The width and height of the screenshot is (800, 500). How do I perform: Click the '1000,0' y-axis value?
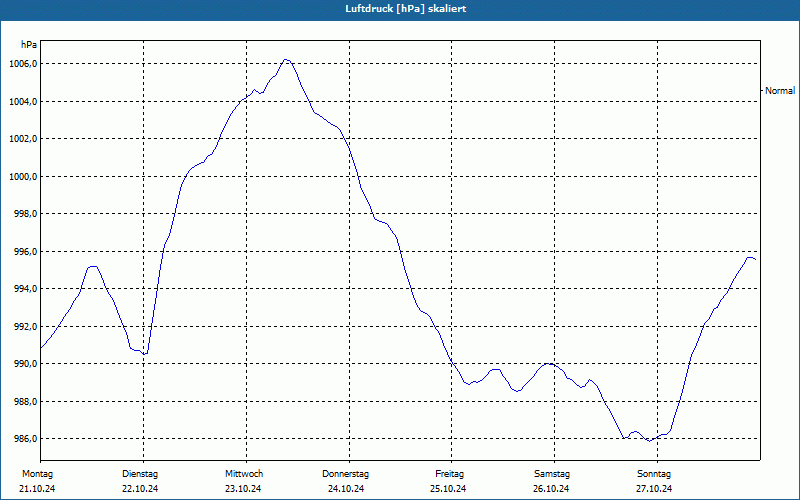click(23, 177)
